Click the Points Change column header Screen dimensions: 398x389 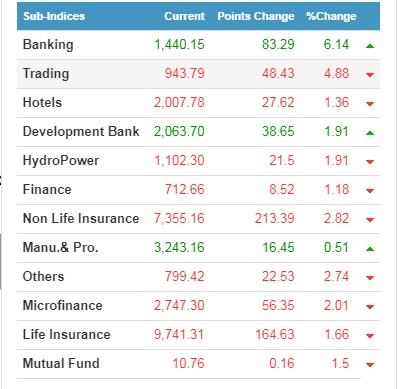click(x=256, y=16)
